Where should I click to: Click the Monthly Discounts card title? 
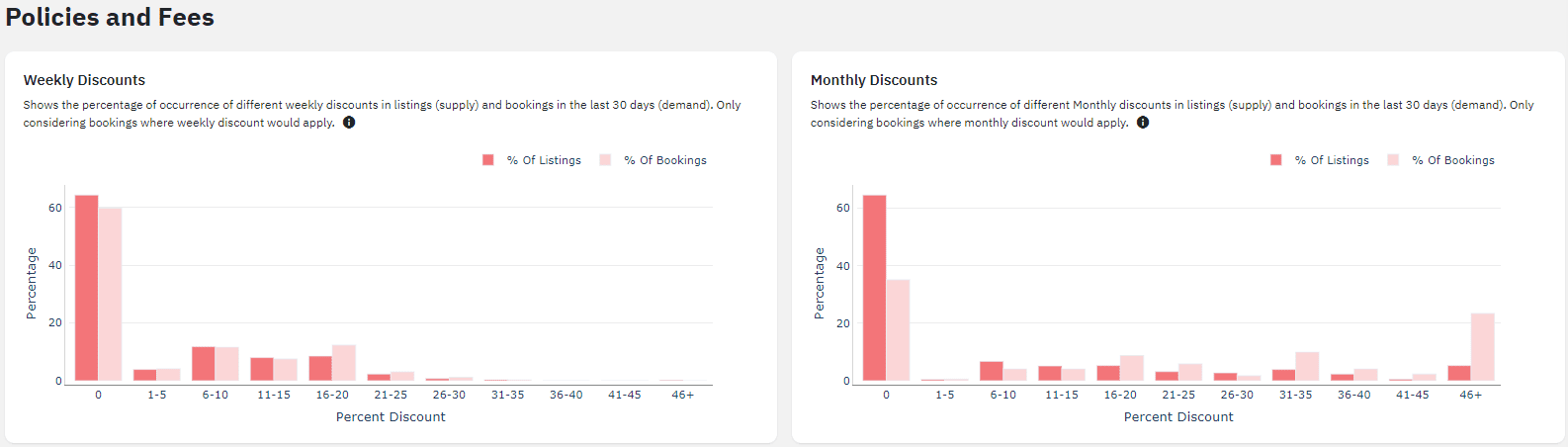click(x=874, y=80)
